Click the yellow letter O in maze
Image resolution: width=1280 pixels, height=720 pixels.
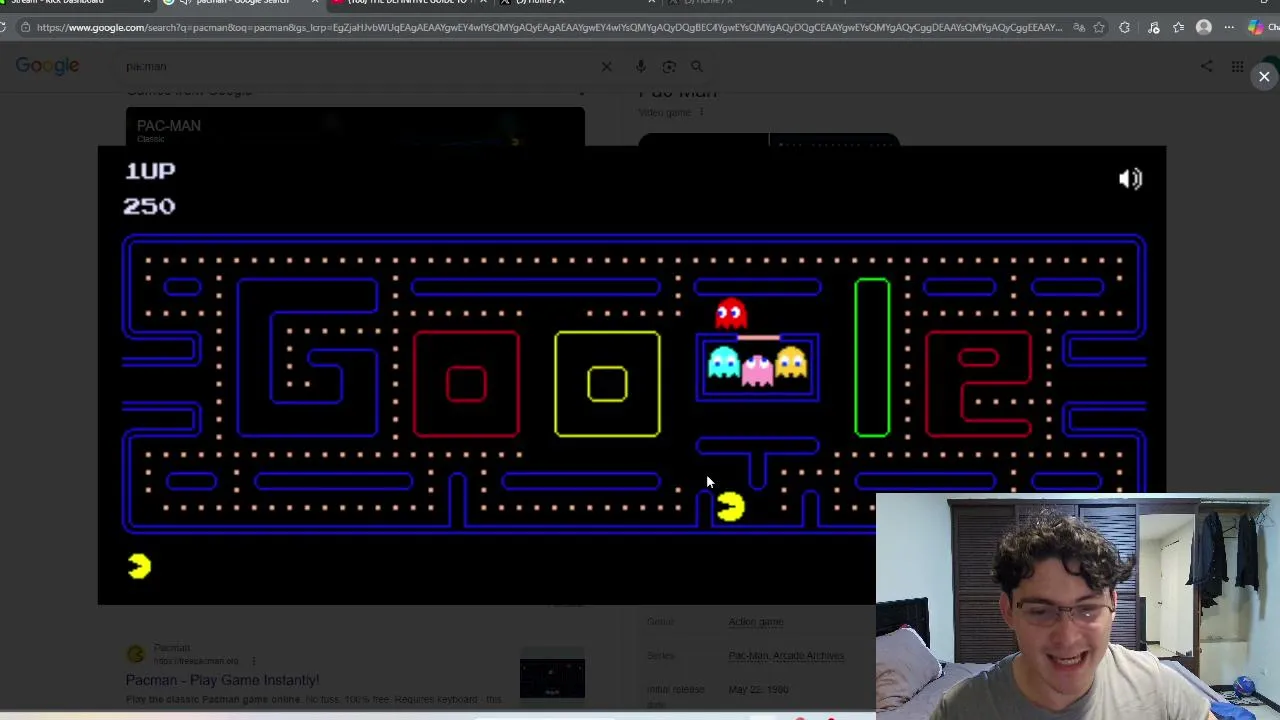[x=607, y=384]
